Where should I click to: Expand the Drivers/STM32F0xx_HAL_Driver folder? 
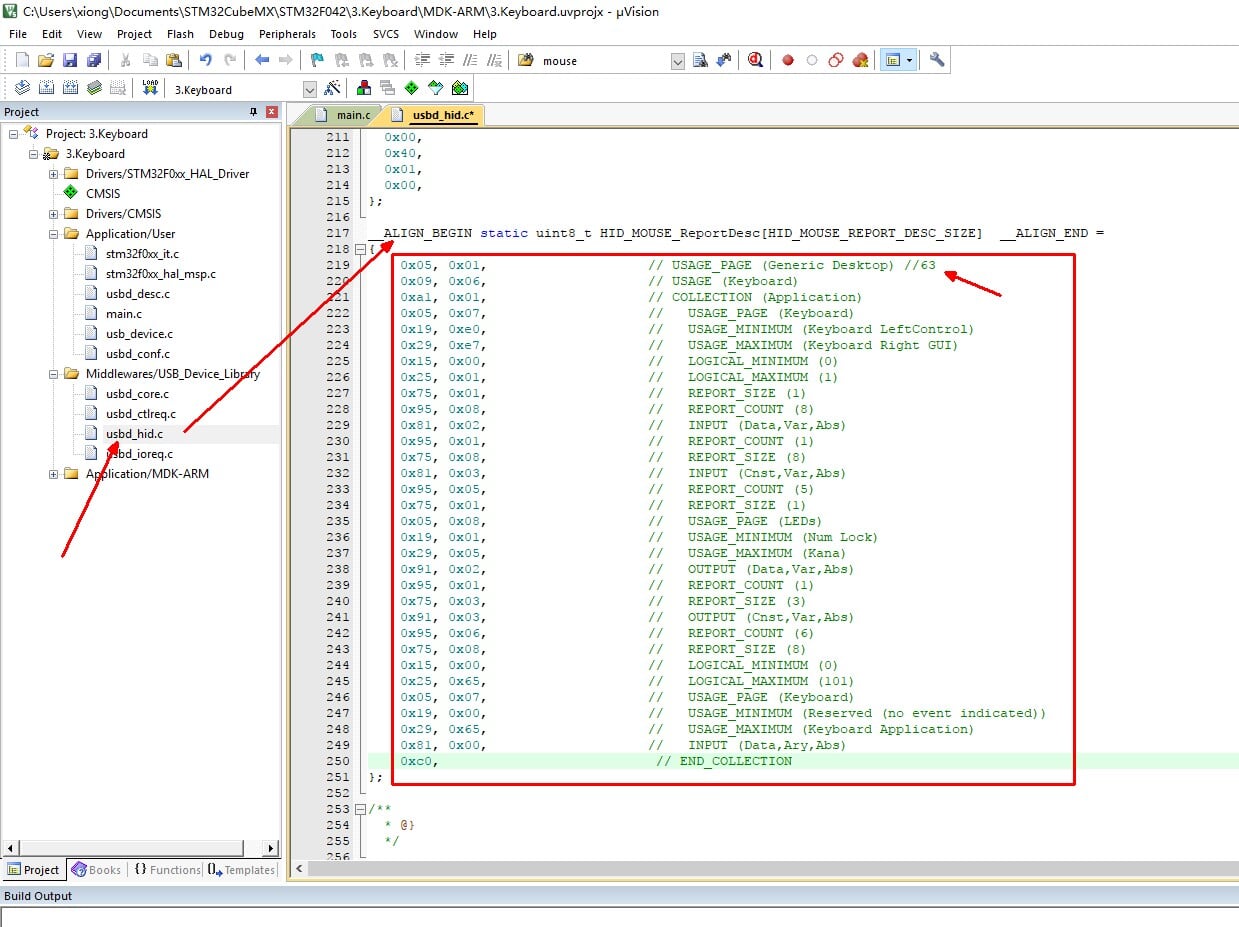coord(54,174)
